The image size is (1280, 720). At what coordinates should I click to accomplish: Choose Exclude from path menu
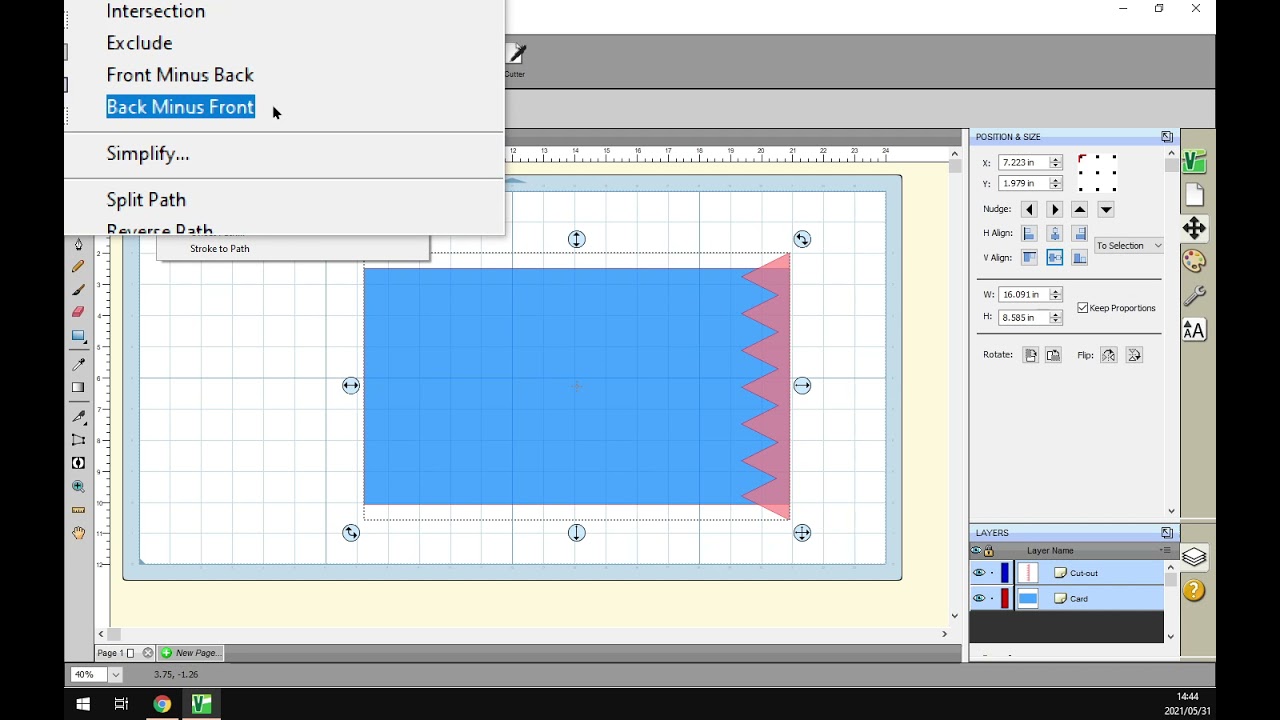pyautogui.click(x=140, y=43)
